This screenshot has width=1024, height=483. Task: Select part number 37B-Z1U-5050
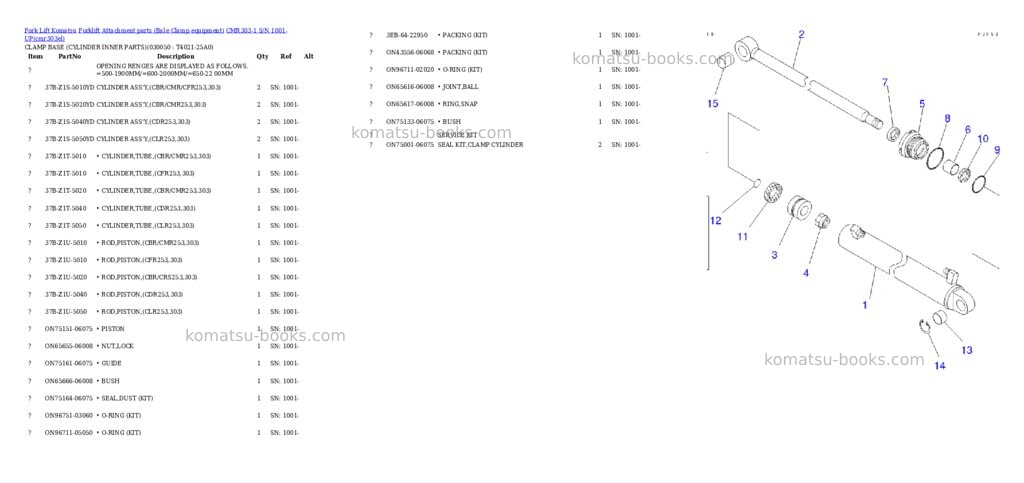pyautogui.click(x=65, y=312)
